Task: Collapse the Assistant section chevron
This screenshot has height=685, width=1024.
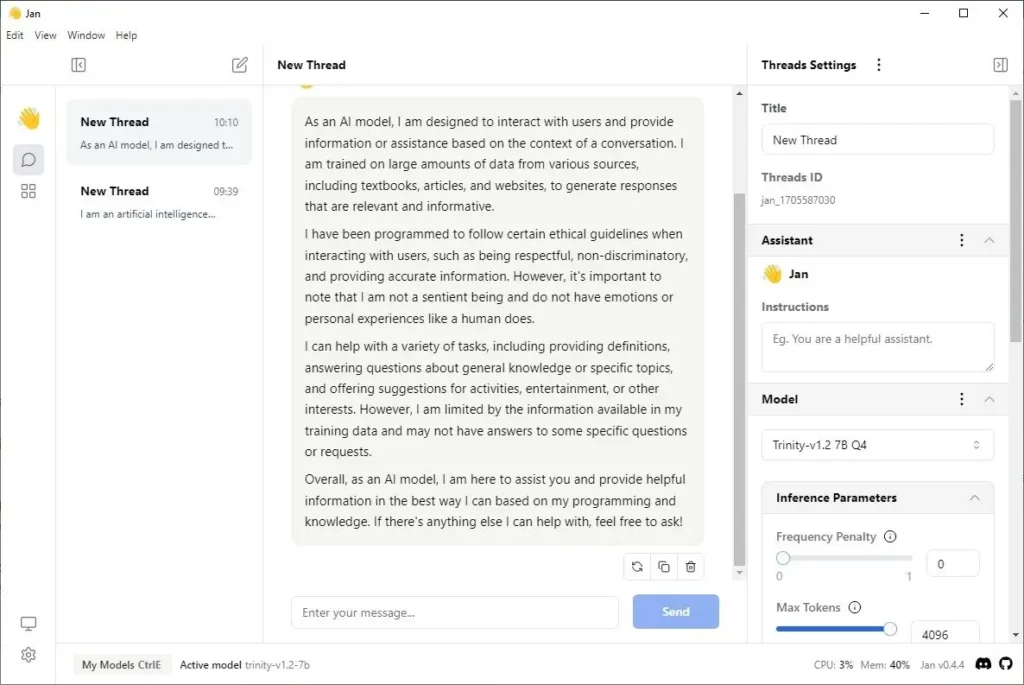Action: pyautogui.click(x=989, y=240)
